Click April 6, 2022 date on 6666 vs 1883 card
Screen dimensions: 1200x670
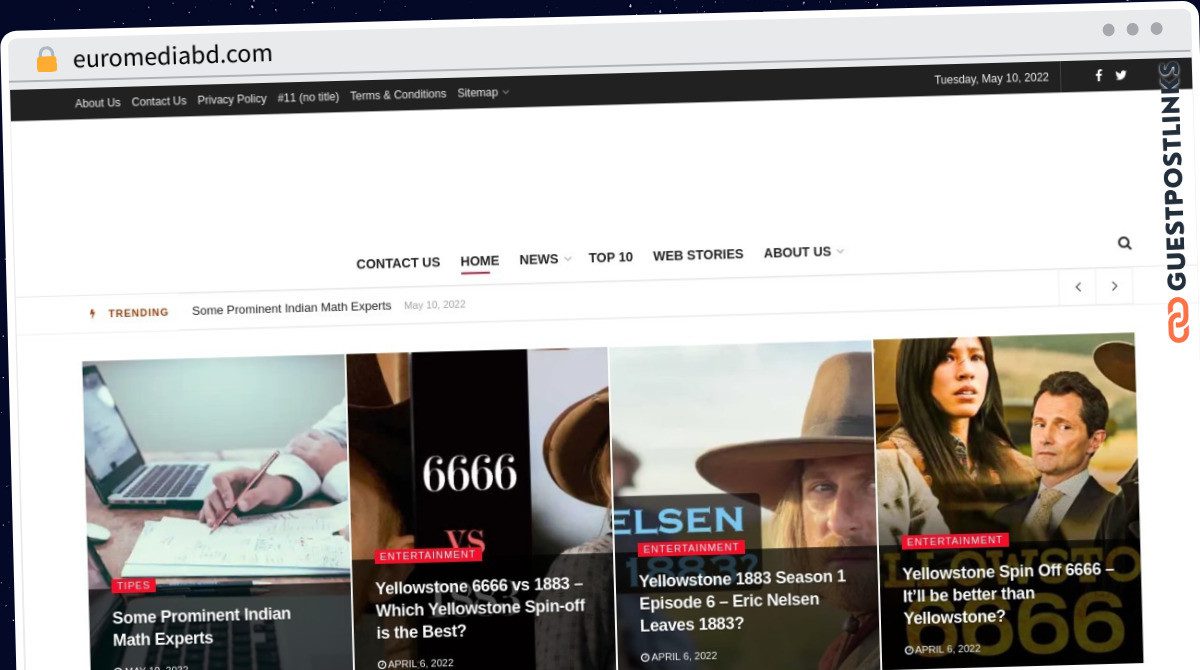tap(415, 663)
